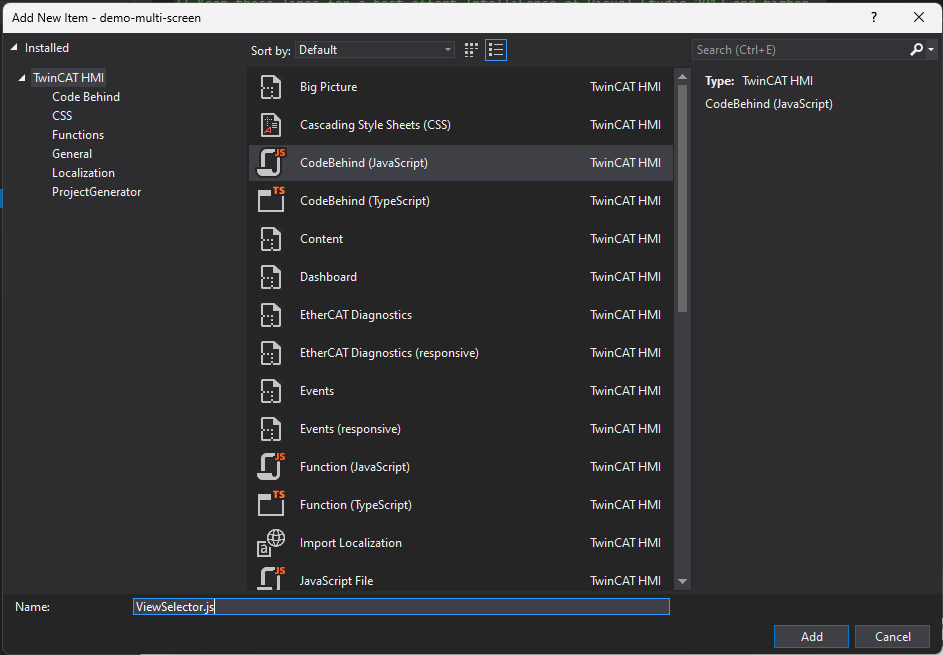Click the Function (TypeScript) TS icon
This screenshot has width=943, height=655.
[x=271, y=503]
